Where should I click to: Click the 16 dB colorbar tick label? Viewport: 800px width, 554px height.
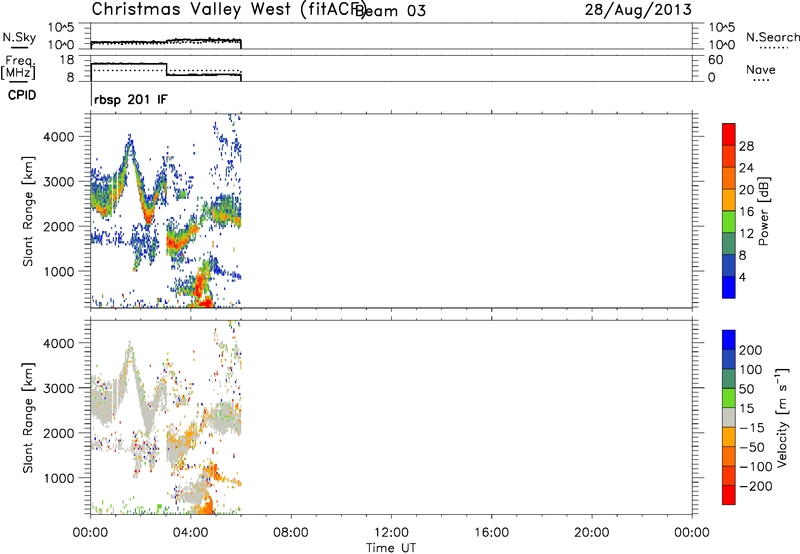pos(746,212)
